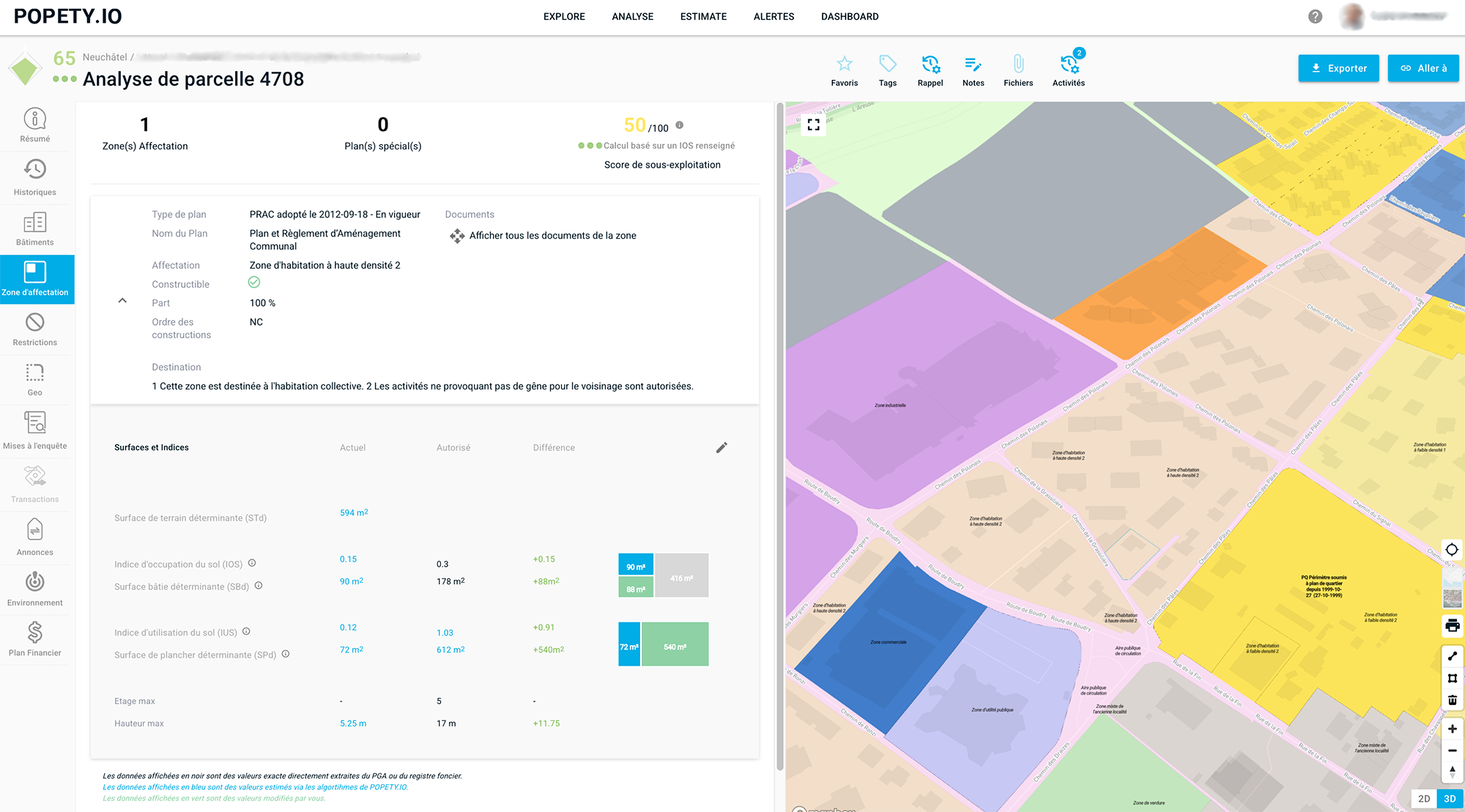Open the Tags icon
The image size is (1465, 812).
(x=887, y=64)
